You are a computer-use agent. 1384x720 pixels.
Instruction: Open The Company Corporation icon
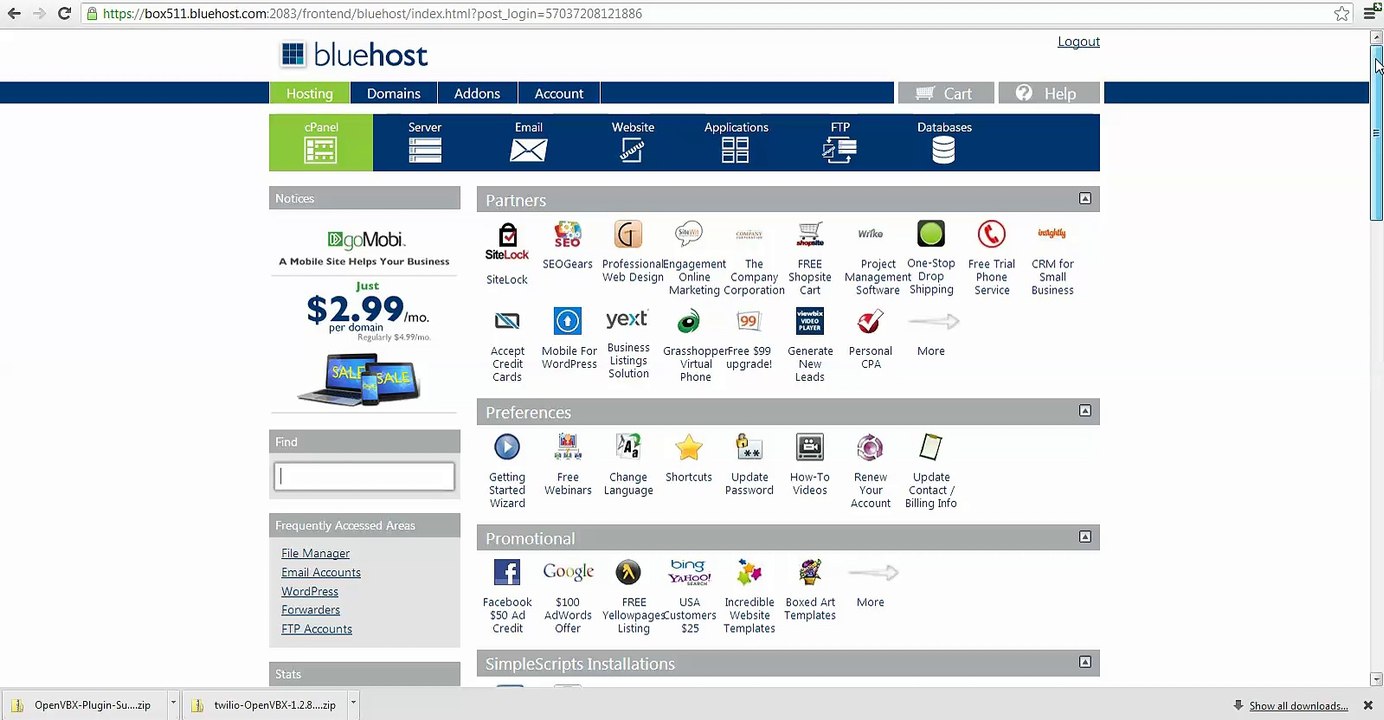[x=749, y=235]
